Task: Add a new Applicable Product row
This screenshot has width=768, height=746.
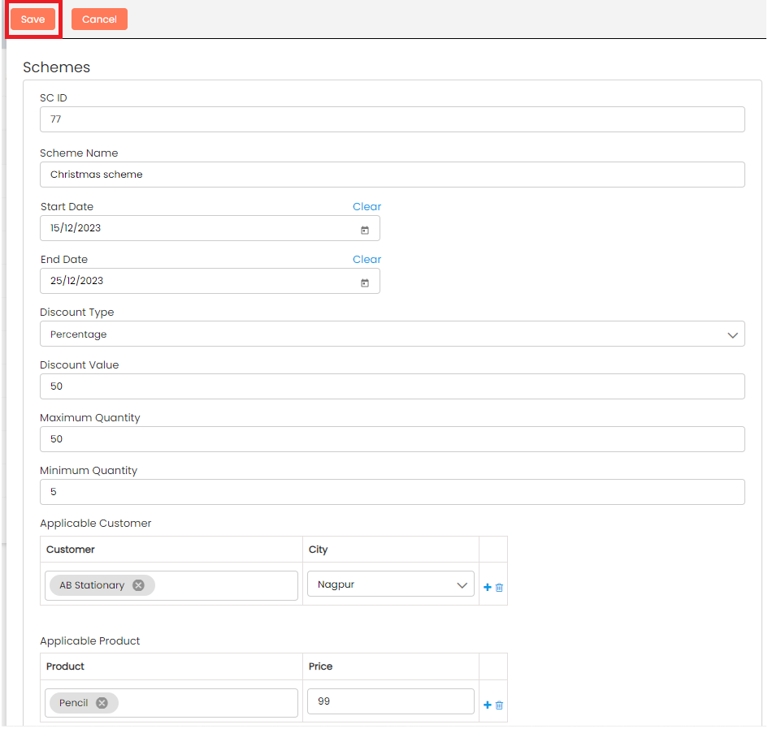Action: coord(488,705)
